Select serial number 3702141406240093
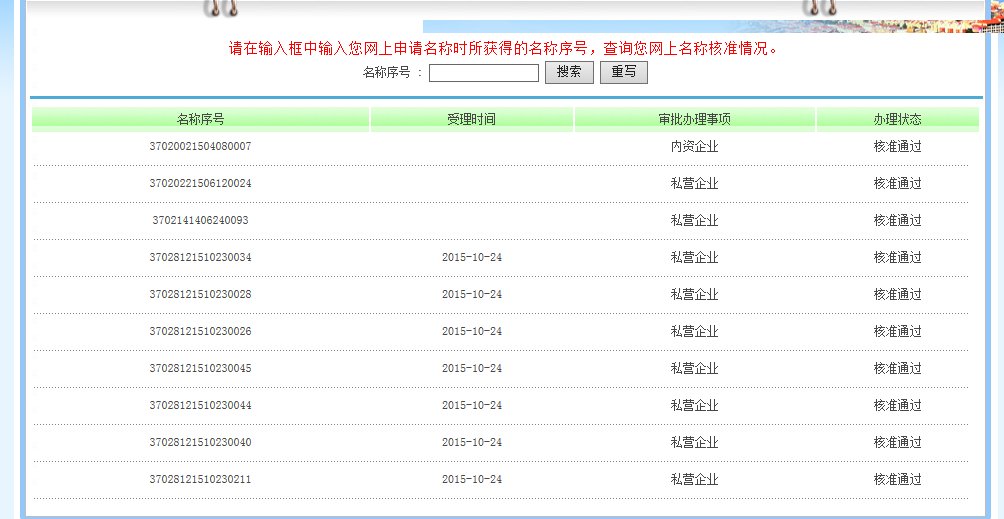Viewport: 1004px width, 519px height. coord(200,220)
